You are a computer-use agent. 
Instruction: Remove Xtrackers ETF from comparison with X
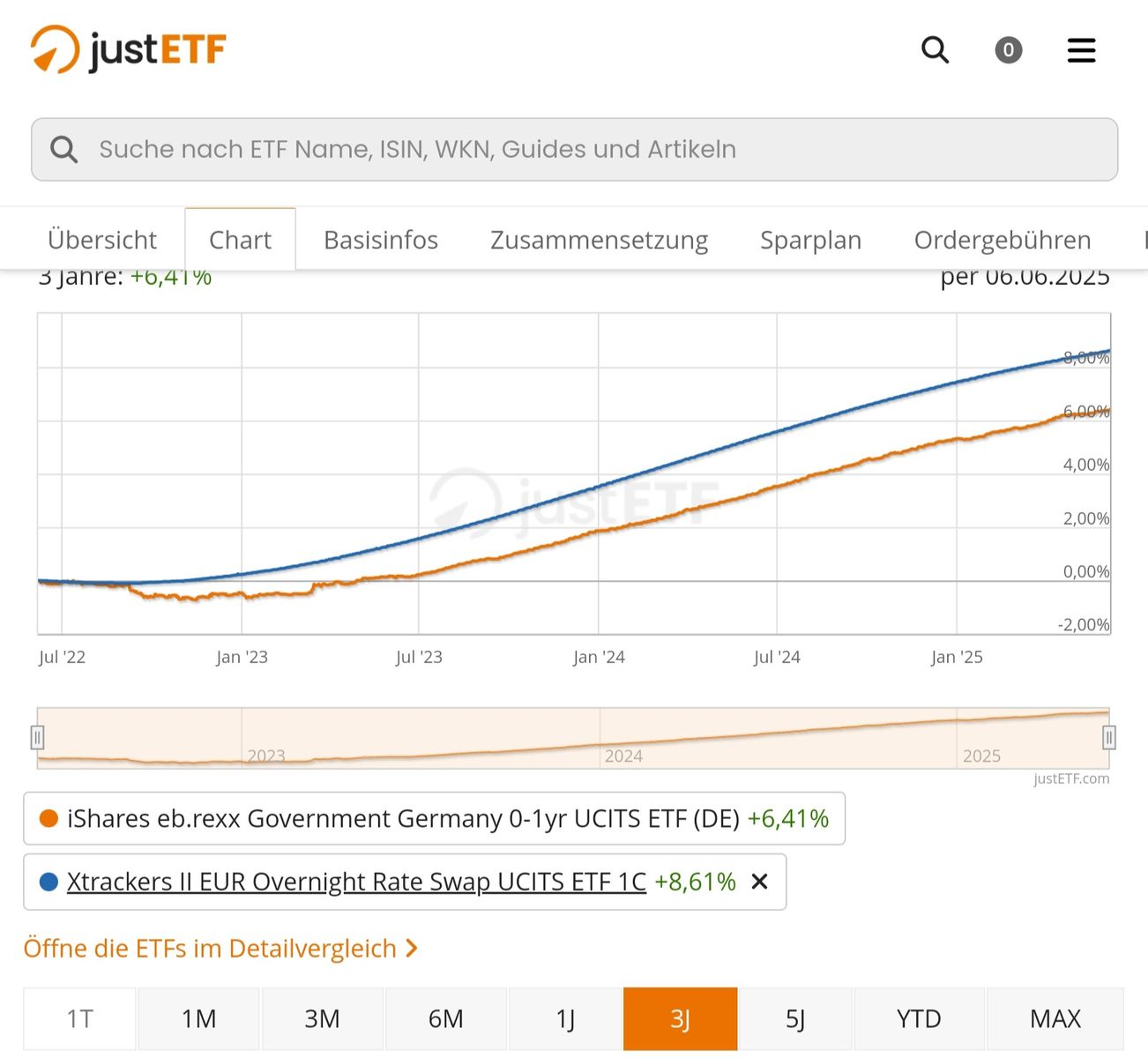759,882
